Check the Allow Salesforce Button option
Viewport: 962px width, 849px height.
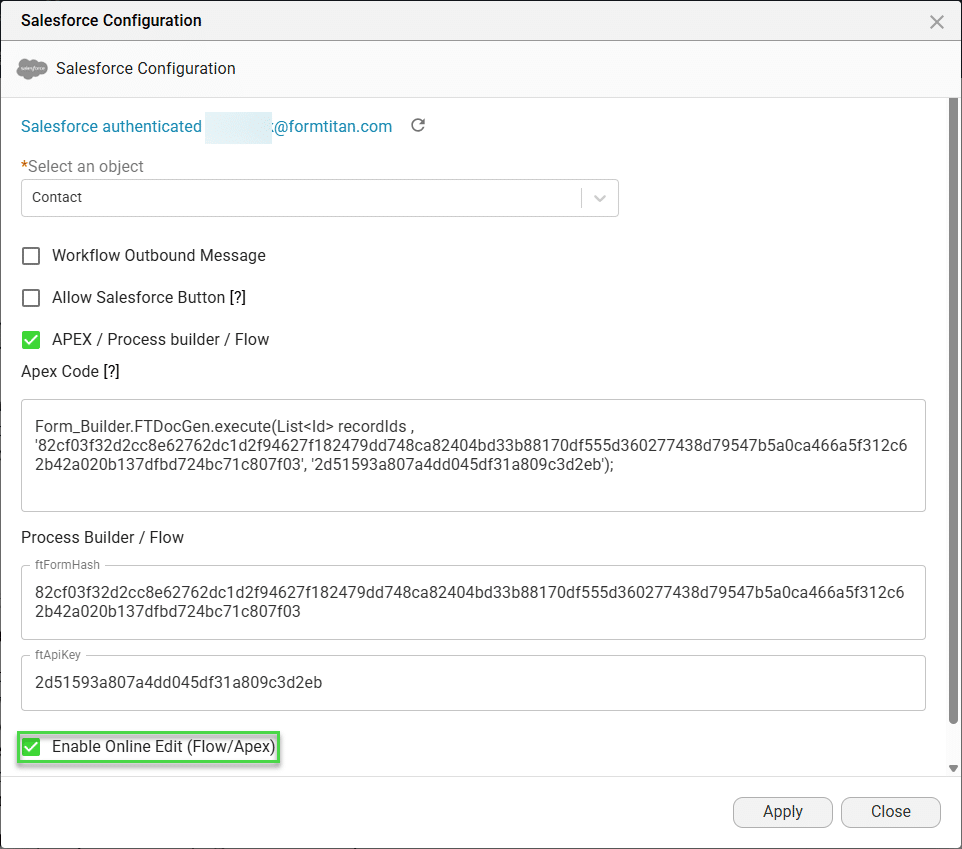coord(31,297)
